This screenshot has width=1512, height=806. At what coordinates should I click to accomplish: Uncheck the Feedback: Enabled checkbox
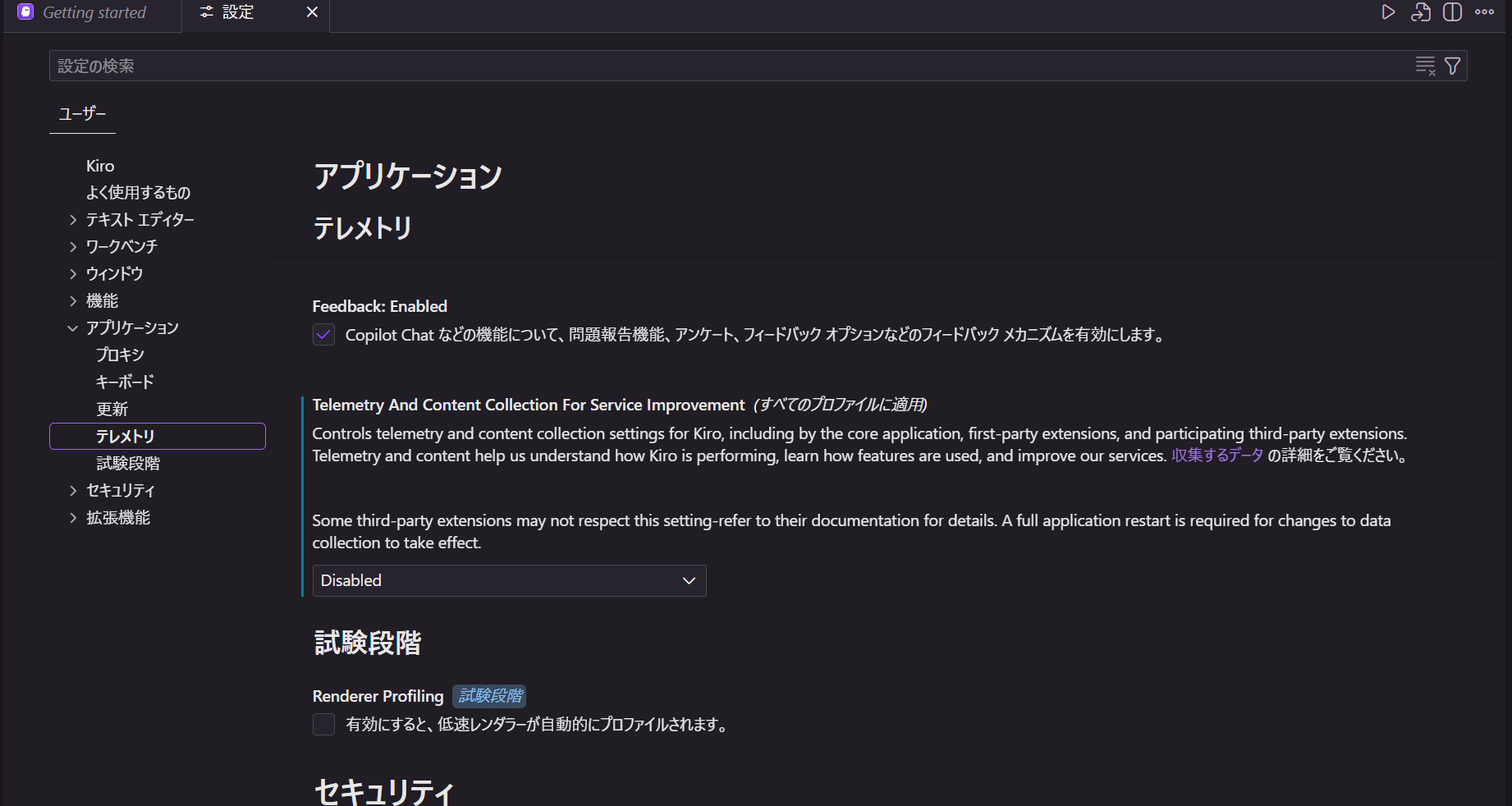click(x=323, y=335)
